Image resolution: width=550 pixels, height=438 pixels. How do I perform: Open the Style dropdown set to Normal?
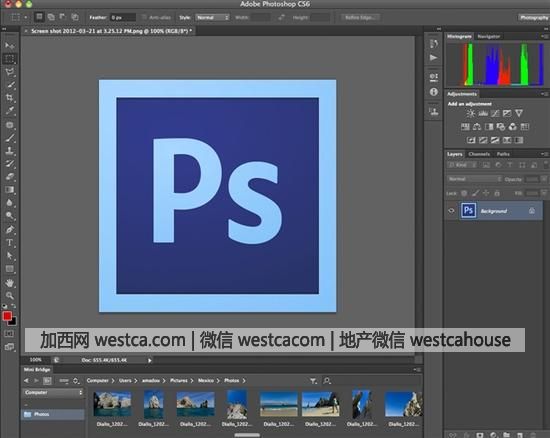[x=213, y=17]
